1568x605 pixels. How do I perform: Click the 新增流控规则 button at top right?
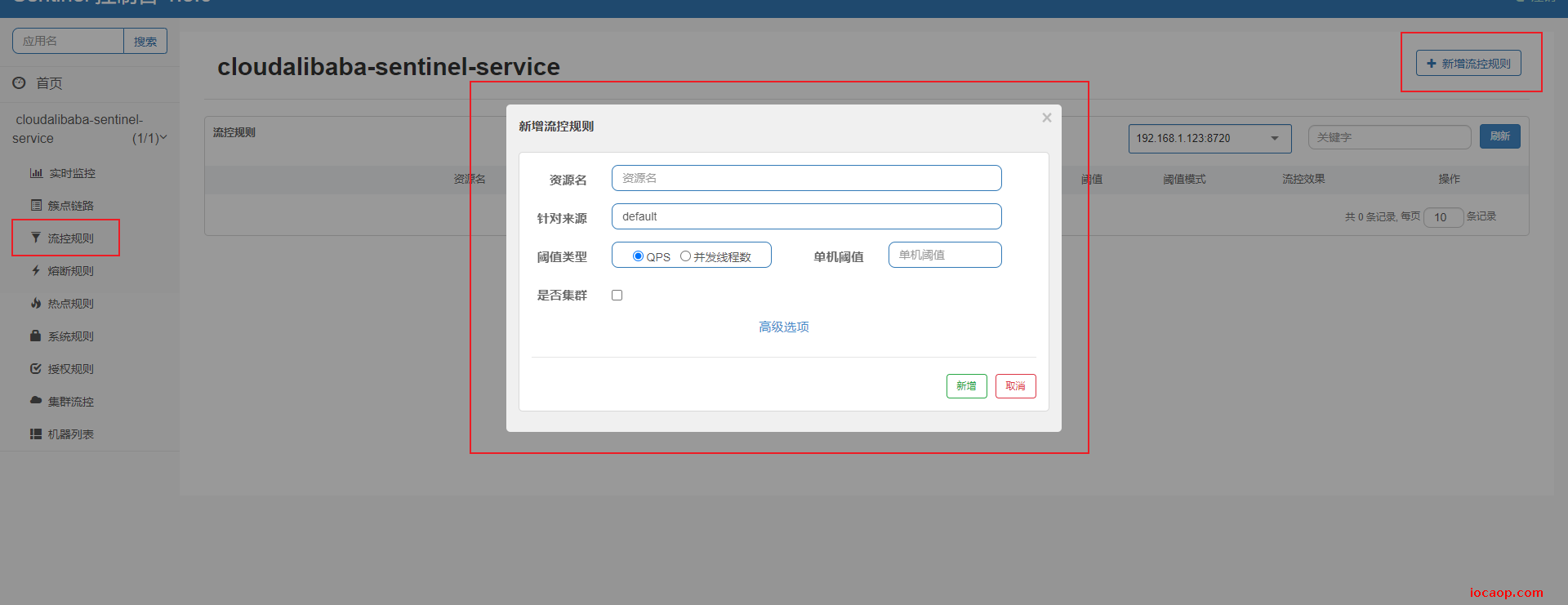pos(1468,63)
